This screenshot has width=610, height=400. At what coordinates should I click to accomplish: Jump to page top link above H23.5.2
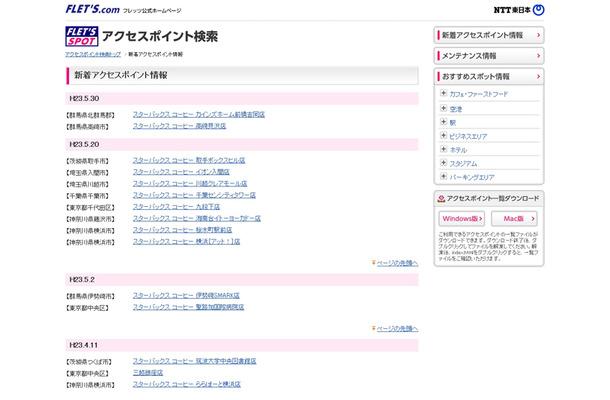[395, 263]
